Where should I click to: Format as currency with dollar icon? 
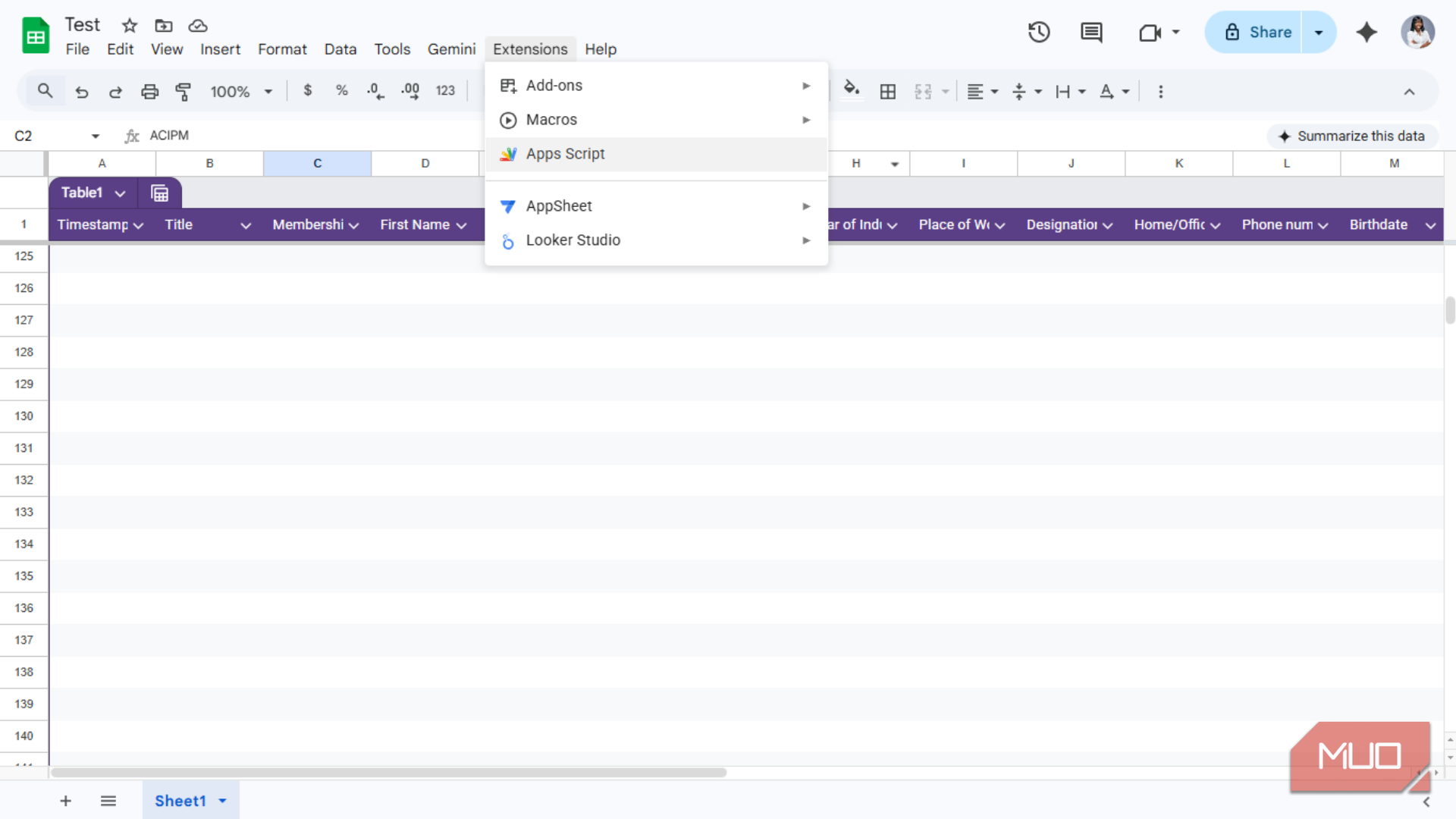pos(307,91)
